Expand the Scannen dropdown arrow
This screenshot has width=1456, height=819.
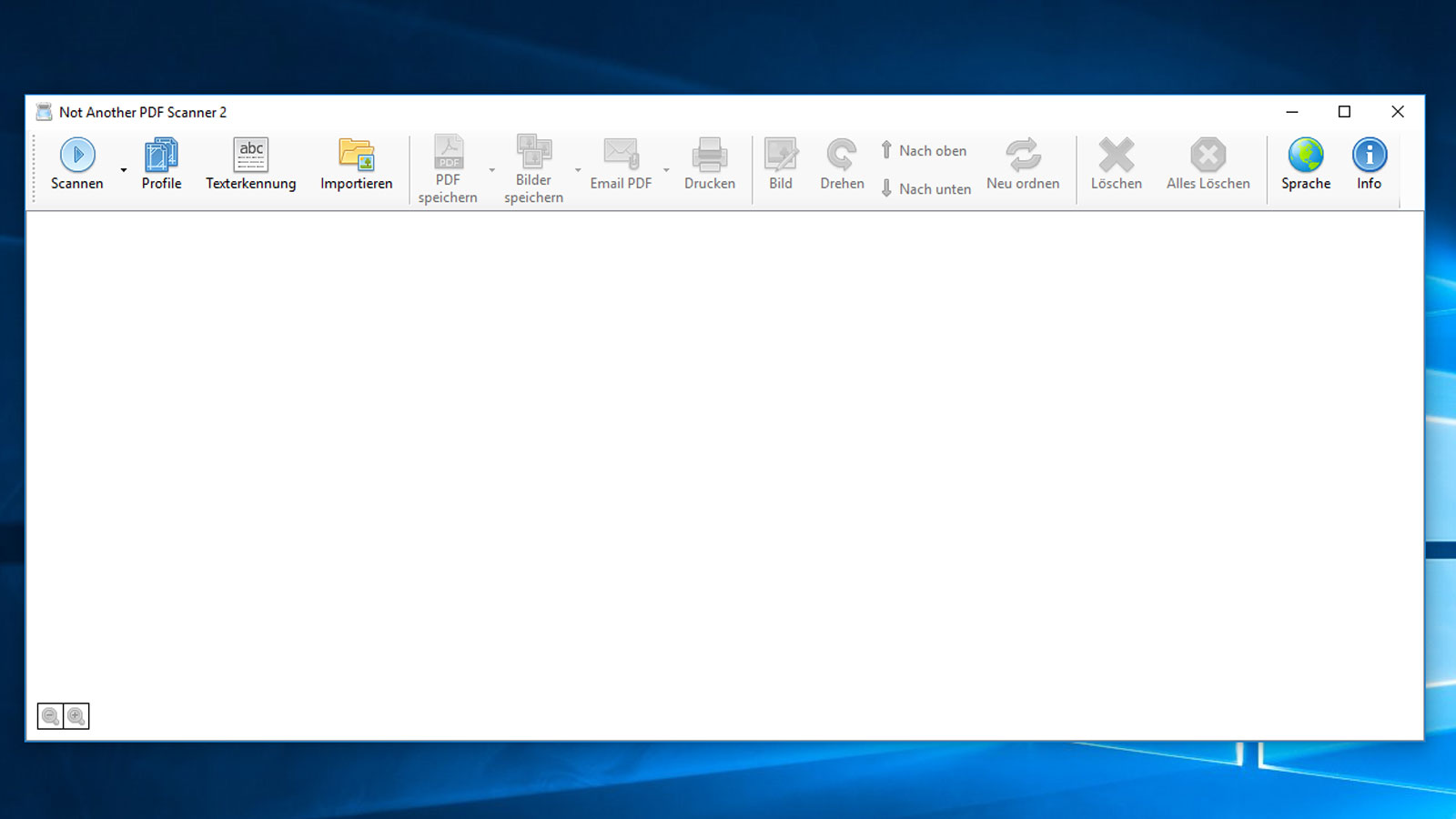123,169
